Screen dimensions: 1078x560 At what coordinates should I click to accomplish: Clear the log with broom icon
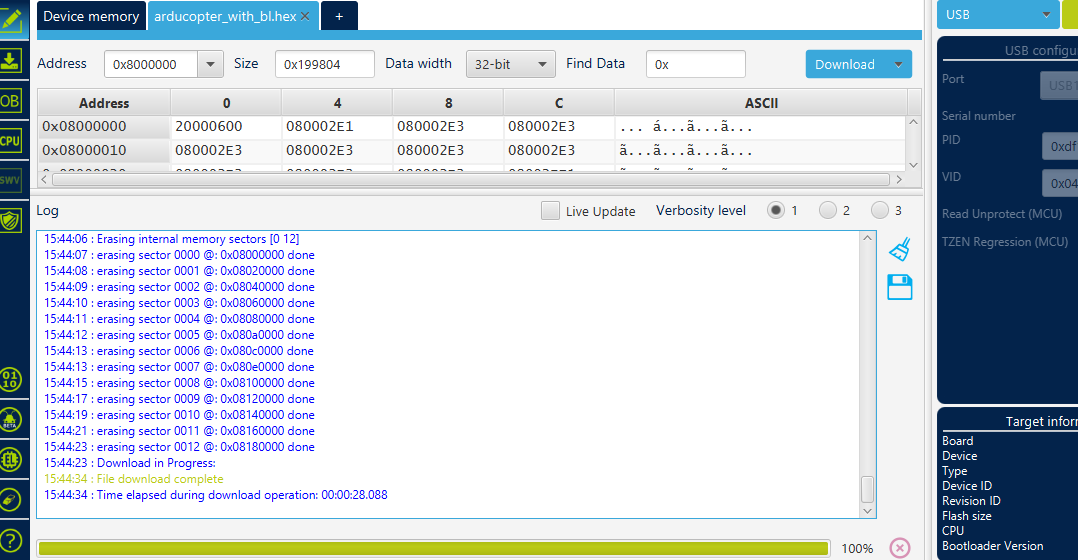(x=899, y=249)
